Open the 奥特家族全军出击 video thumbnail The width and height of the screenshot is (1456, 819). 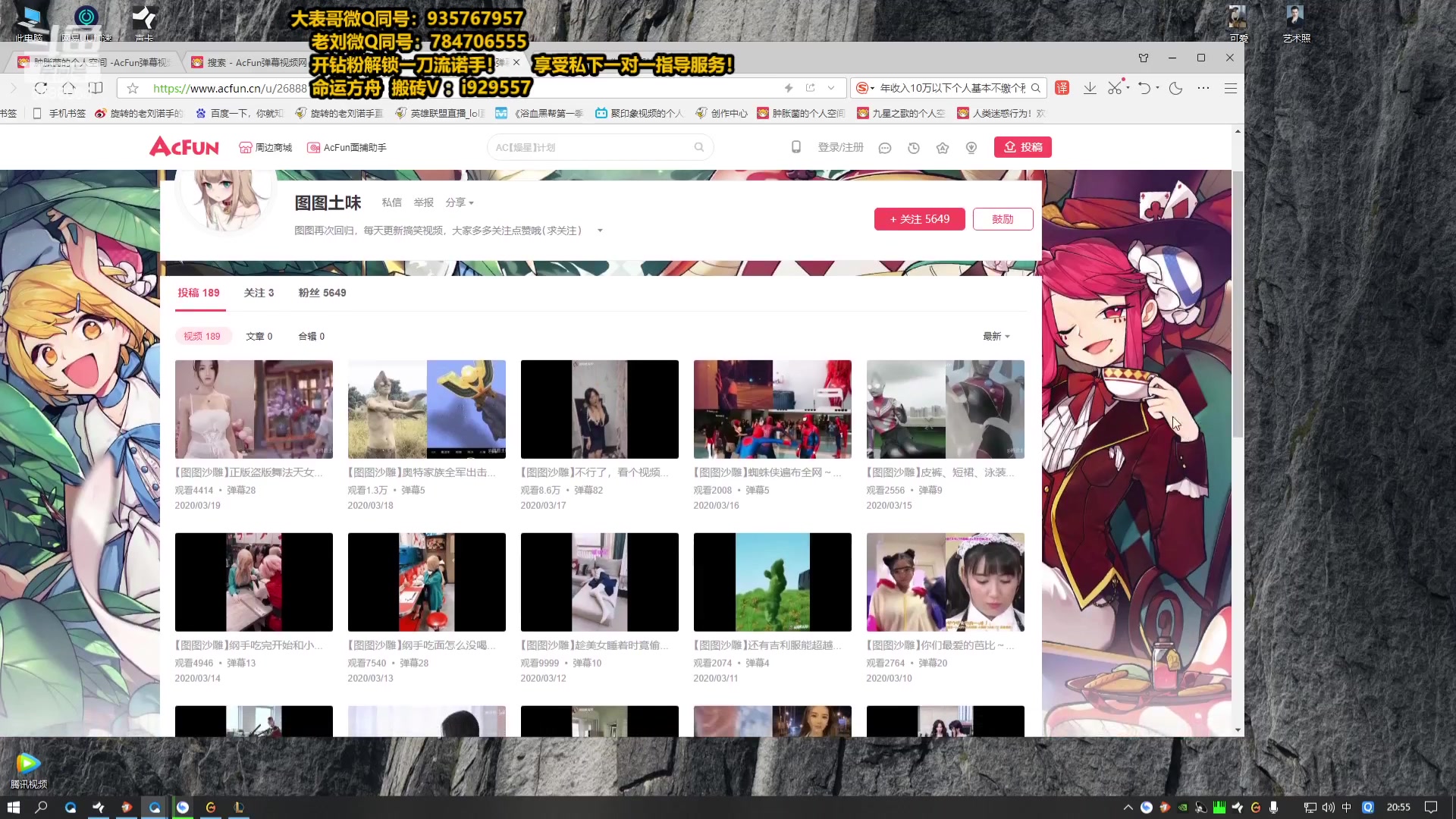(x=427, y=409)
